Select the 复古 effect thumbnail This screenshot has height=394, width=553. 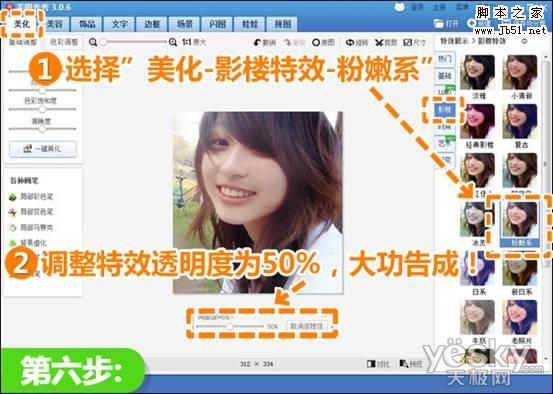(521, 122)
